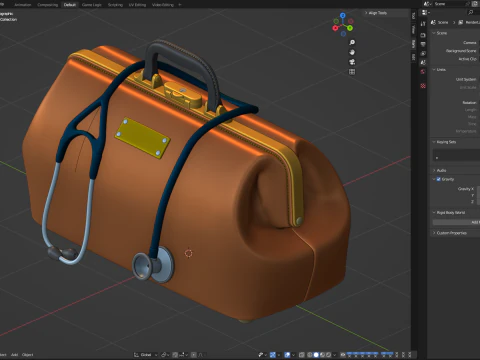Click the Keying Sets list box
This screenshot has width=480, height=360.
tap(456, 155)
